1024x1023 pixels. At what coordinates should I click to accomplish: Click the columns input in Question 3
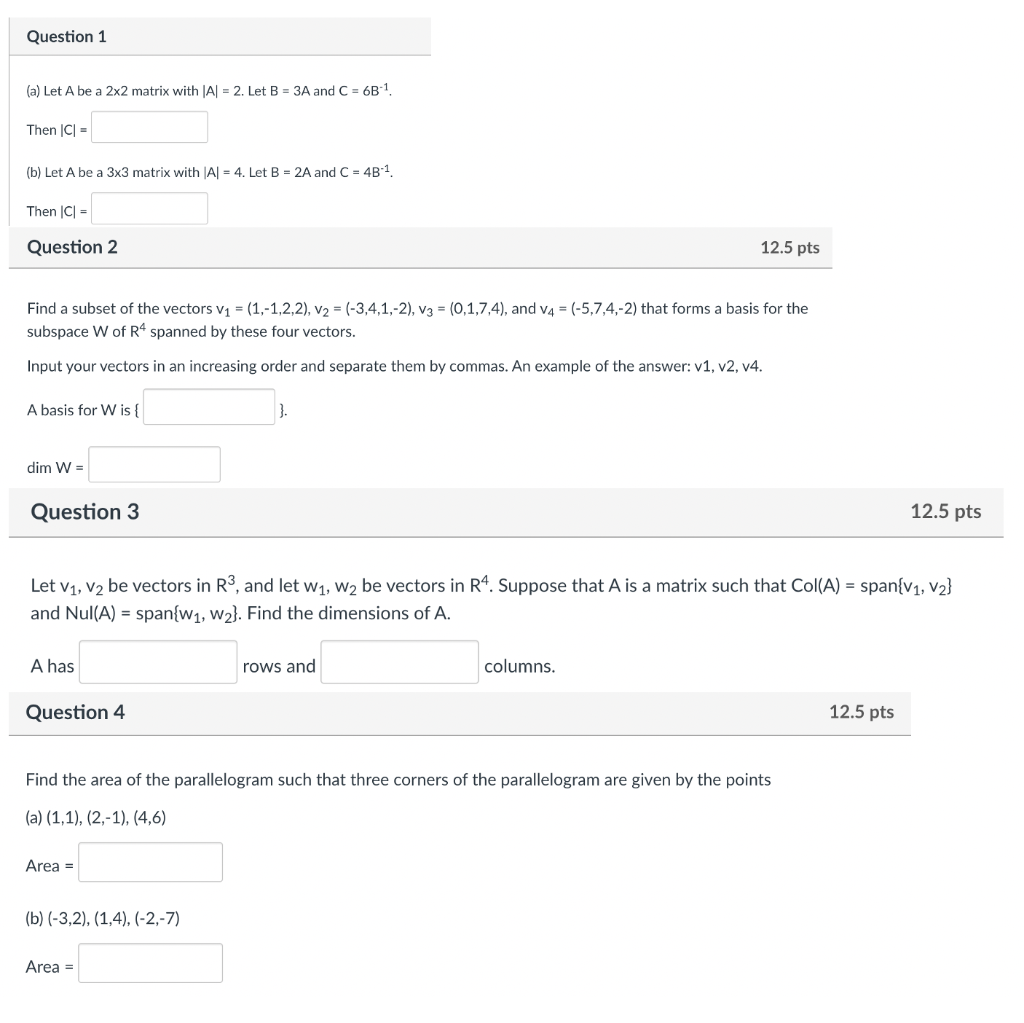(399, 661)
